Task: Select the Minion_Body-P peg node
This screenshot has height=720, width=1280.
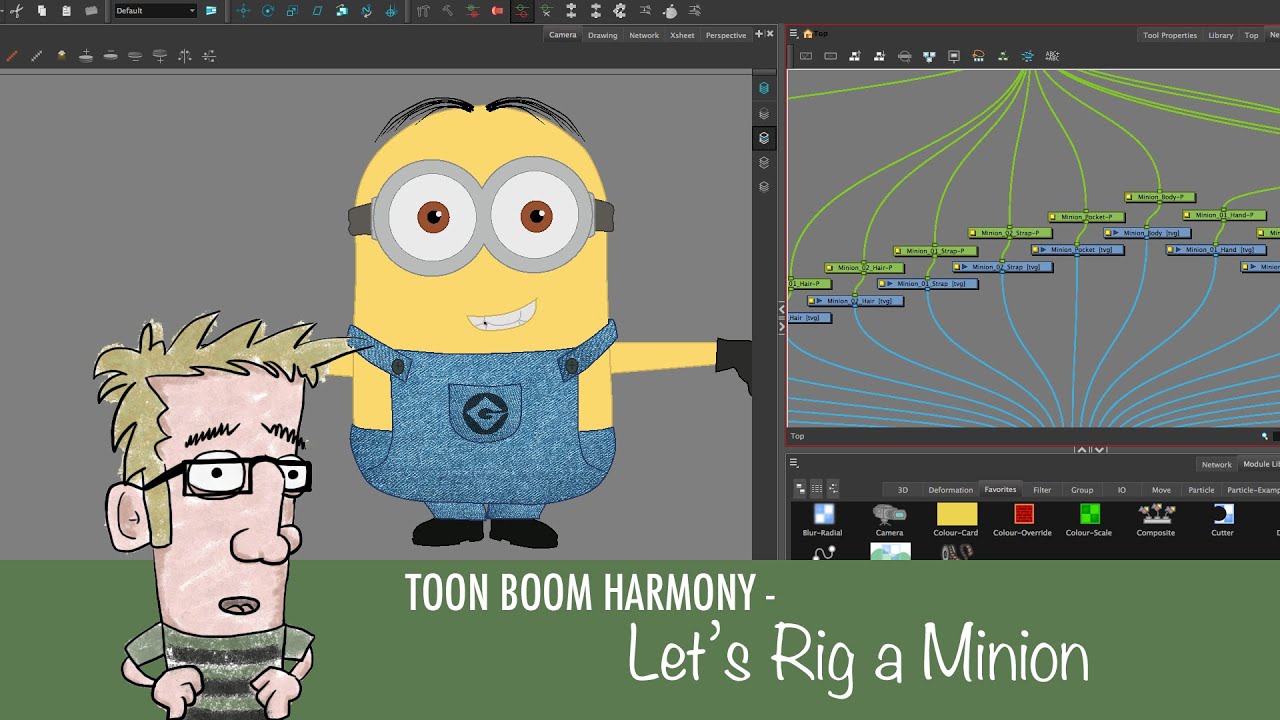Action: pyautogui.click(x=1160, y=197)
